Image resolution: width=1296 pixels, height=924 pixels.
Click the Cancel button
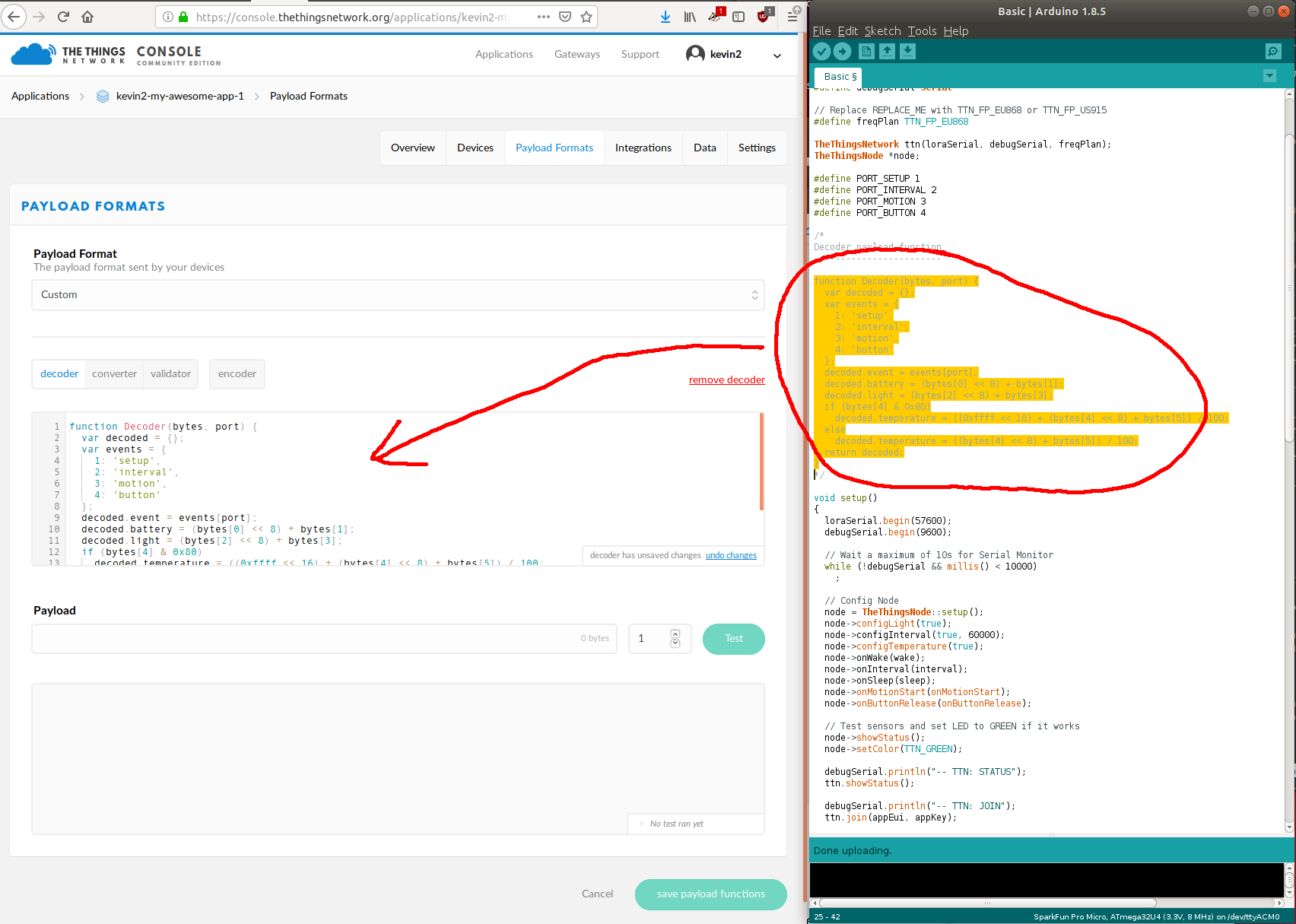pos(597,894)
